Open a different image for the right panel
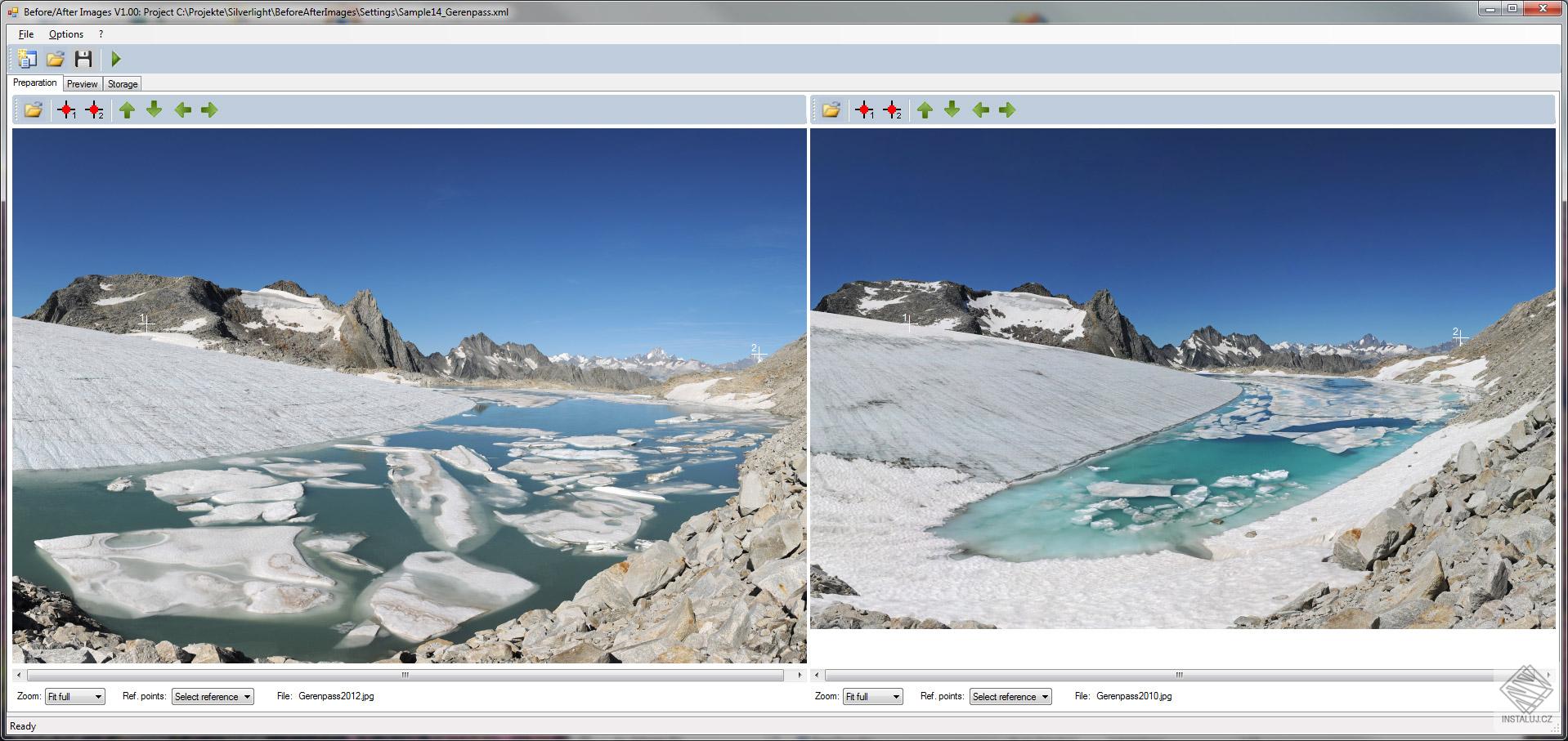 [x=831, y=109]
